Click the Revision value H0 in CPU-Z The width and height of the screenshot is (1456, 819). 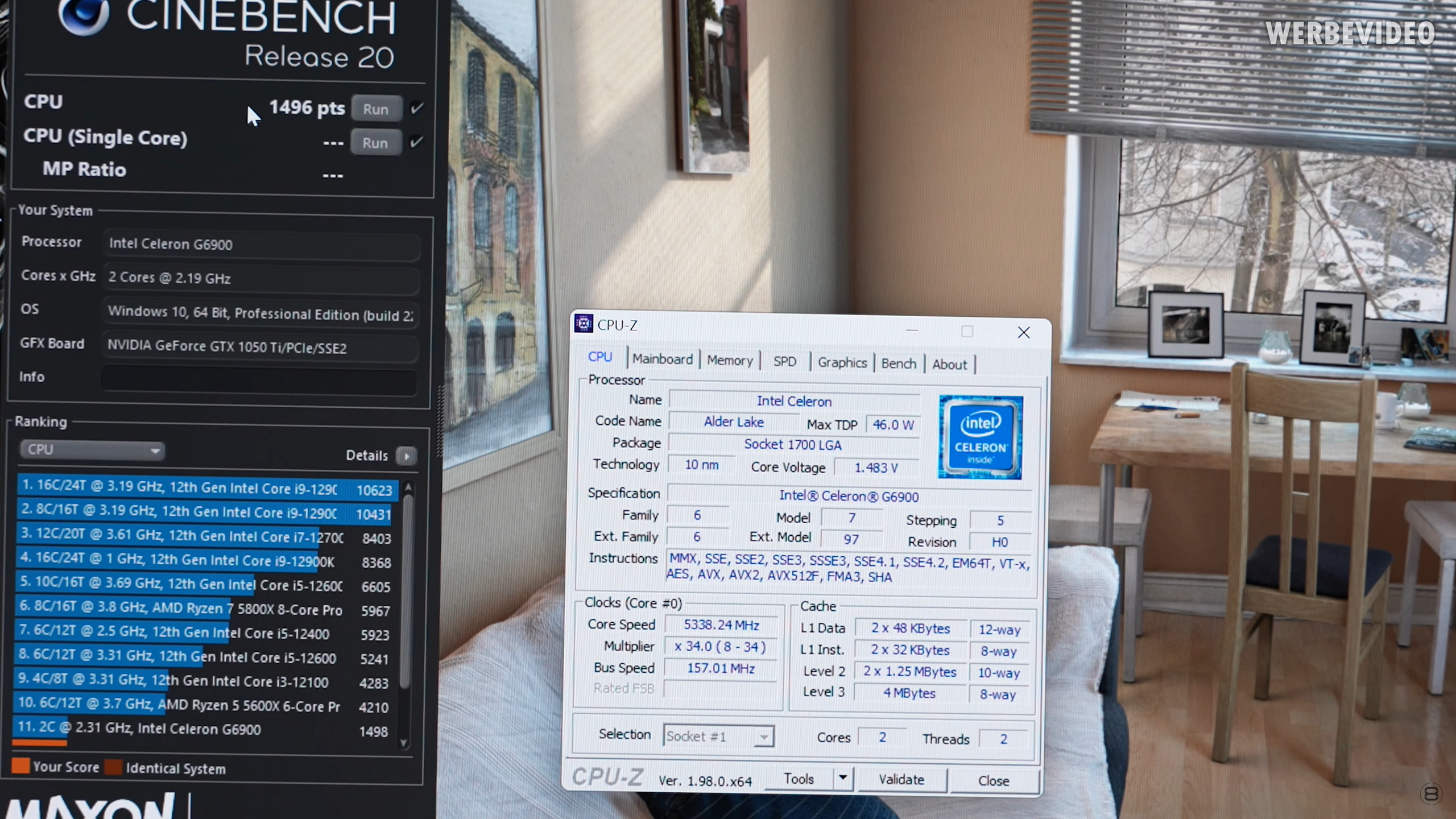(x=999, y=542)
